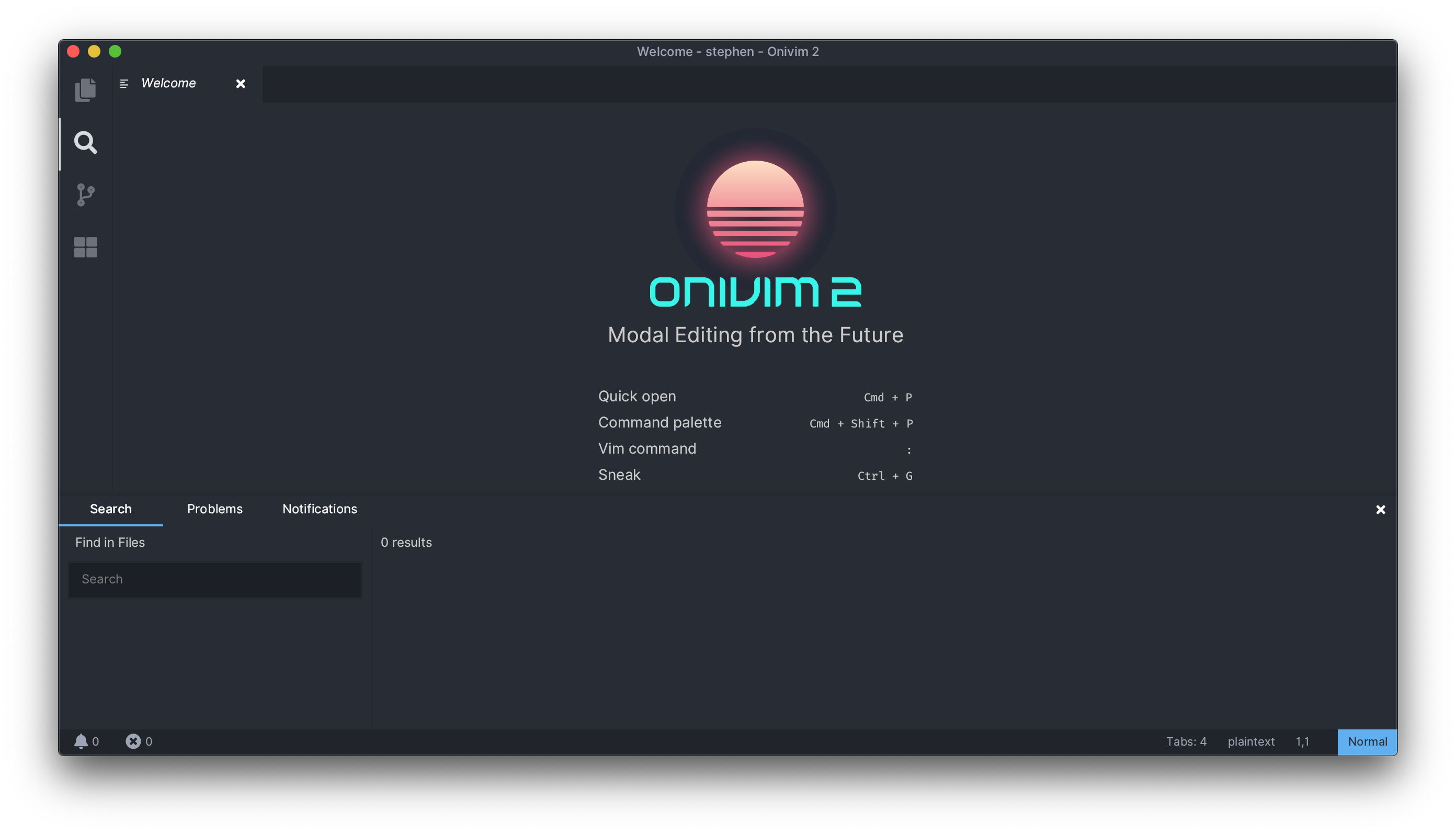Click the error count icon in status bar
The image size is (1456, 833).
(x=133, y=741)
